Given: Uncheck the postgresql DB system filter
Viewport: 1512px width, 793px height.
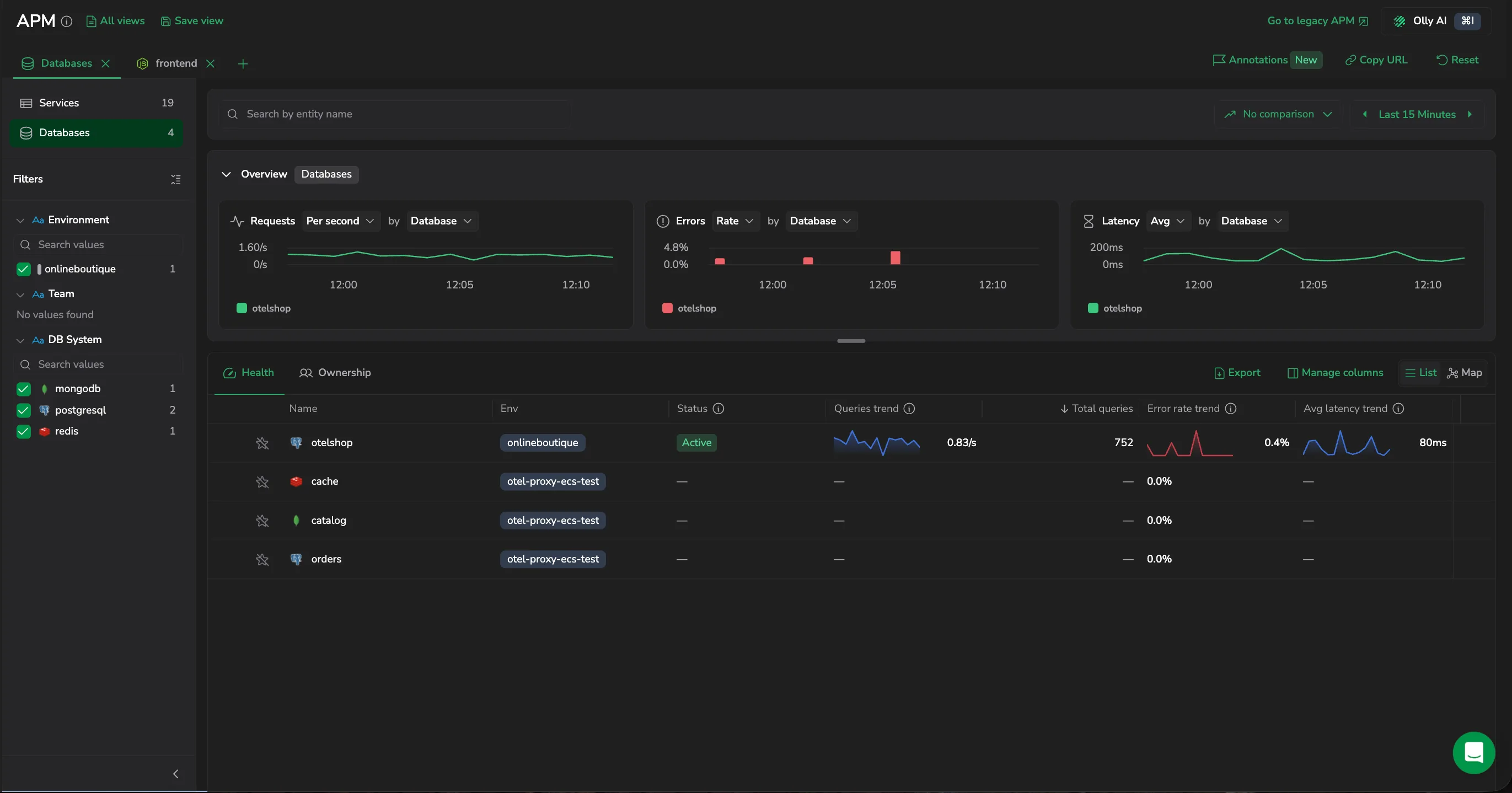Looking at the screenshot, I should pyautogui.click(x=24, y=410).
